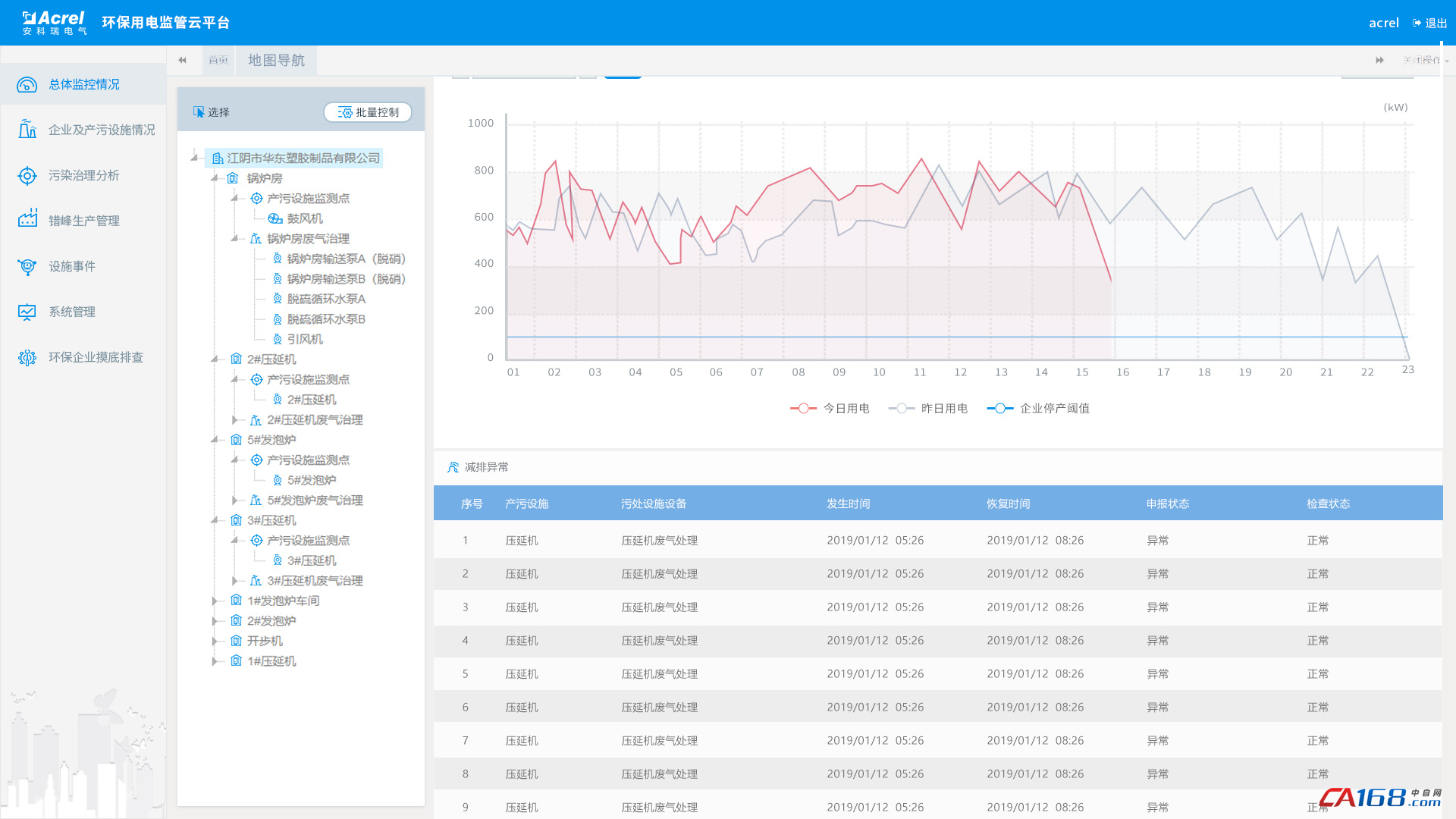This screenshot has height=819, width=1456.
Task: Click the 减排异常 section header icon
Action: pyautogui.click(x=453, y=467)
